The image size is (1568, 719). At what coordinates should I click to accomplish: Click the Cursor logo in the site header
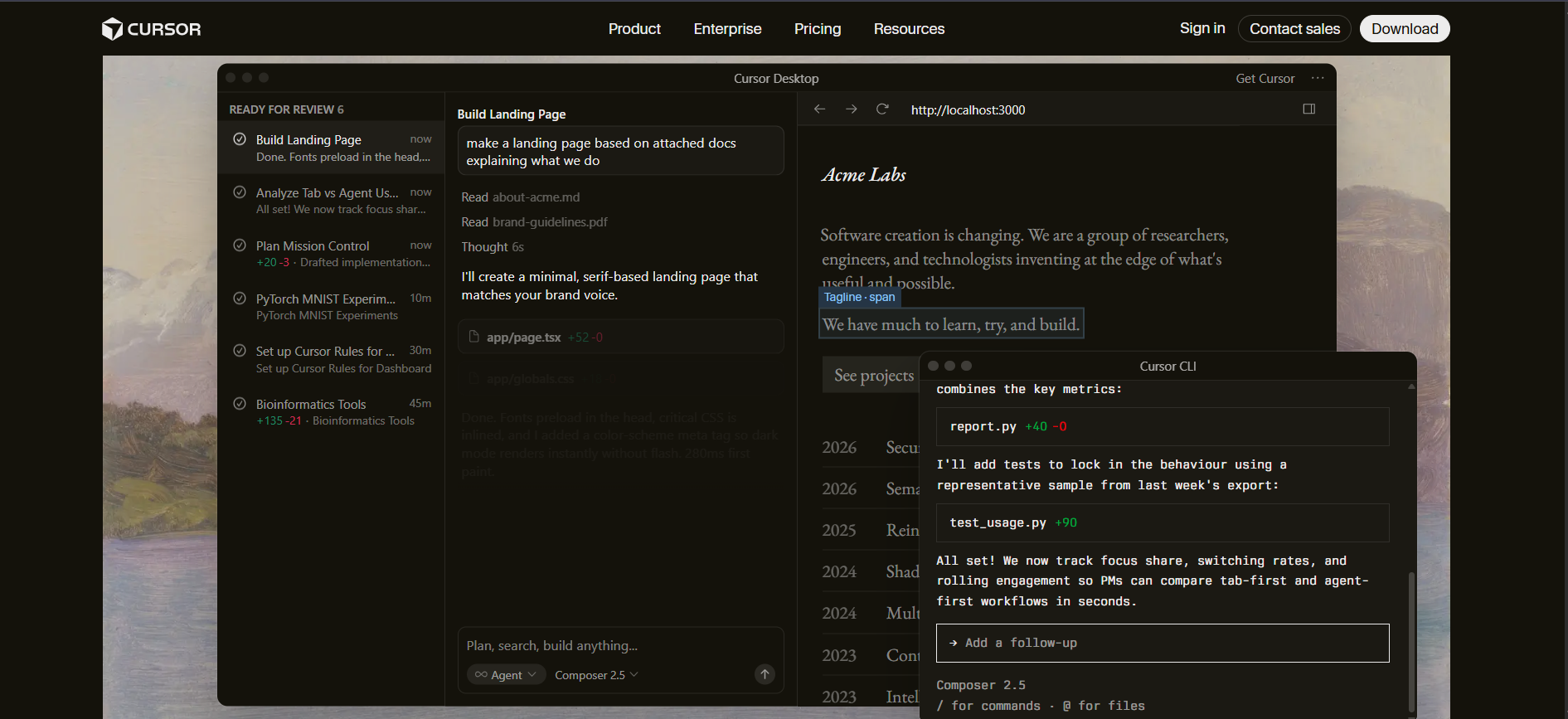click(151, 29)
